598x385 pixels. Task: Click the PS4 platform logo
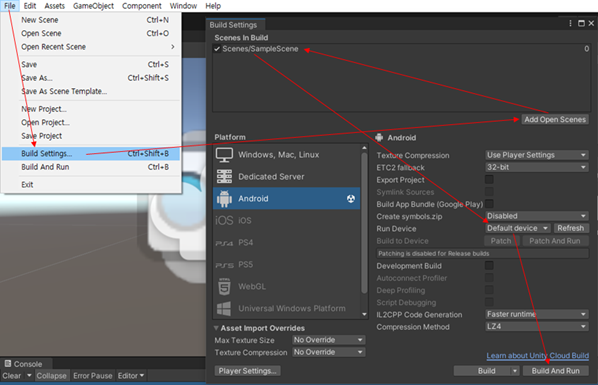[224, 243]
